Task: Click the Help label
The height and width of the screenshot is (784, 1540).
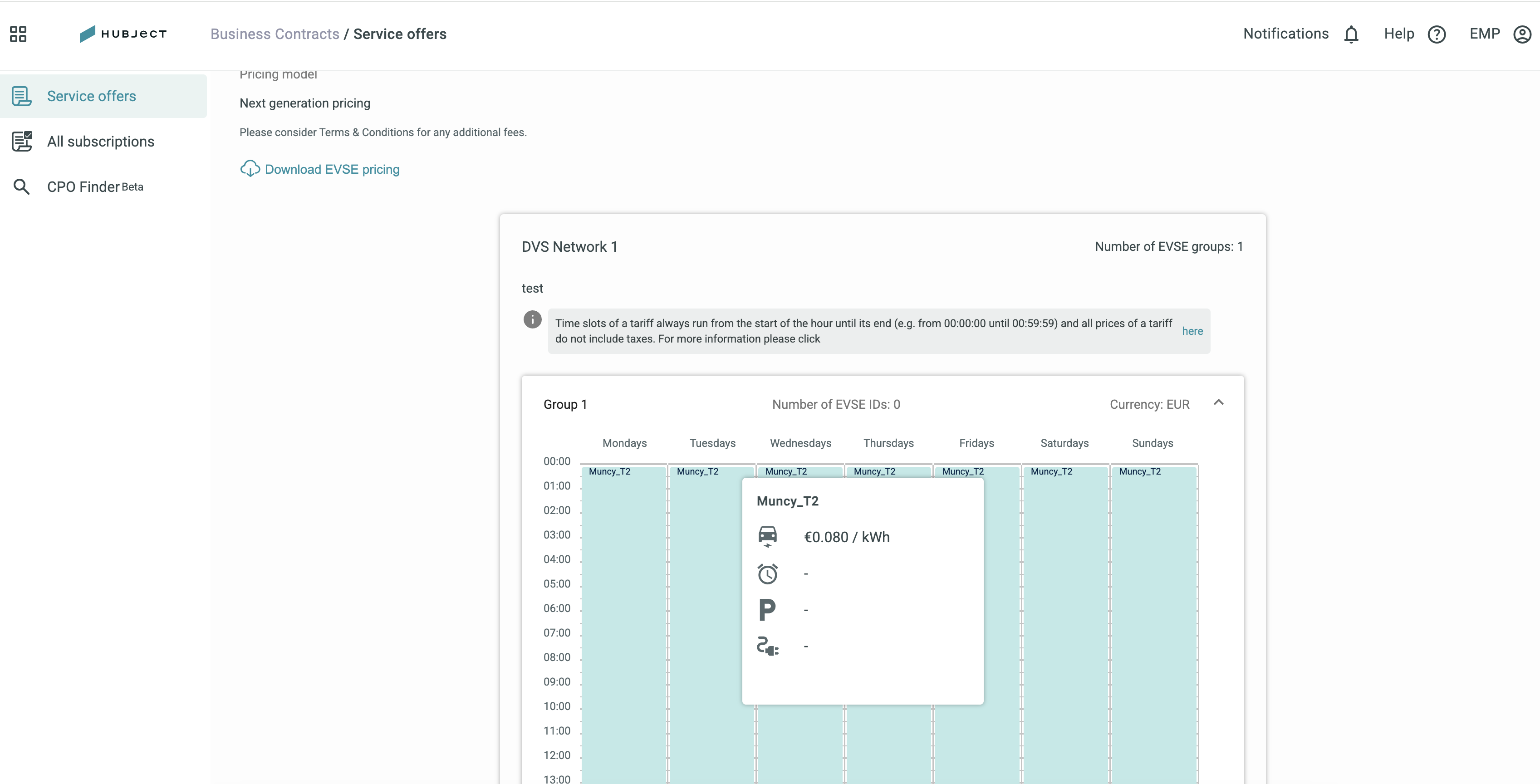Action: tap(1399, 34)
